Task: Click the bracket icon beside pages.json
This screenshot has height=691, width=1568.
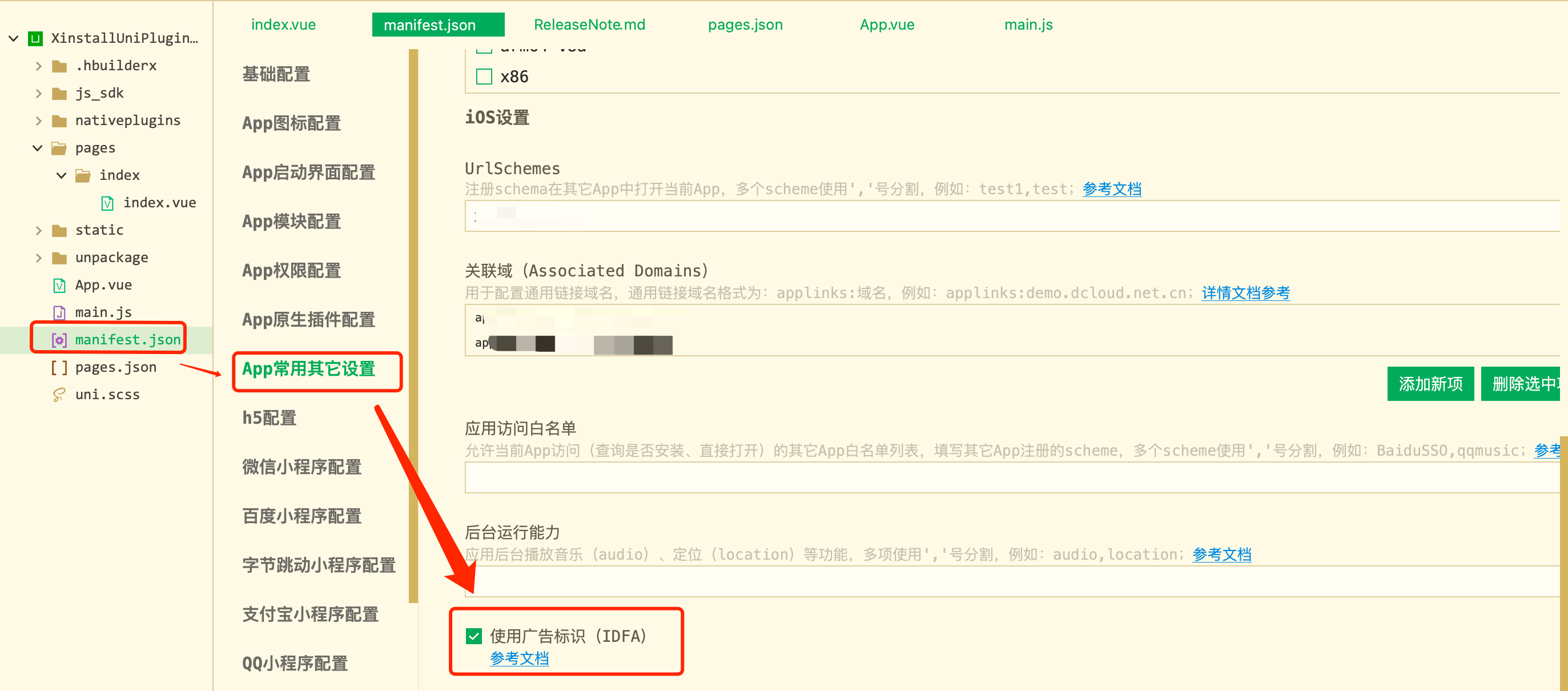Action: pyautogui.click(x=58, y=367)
